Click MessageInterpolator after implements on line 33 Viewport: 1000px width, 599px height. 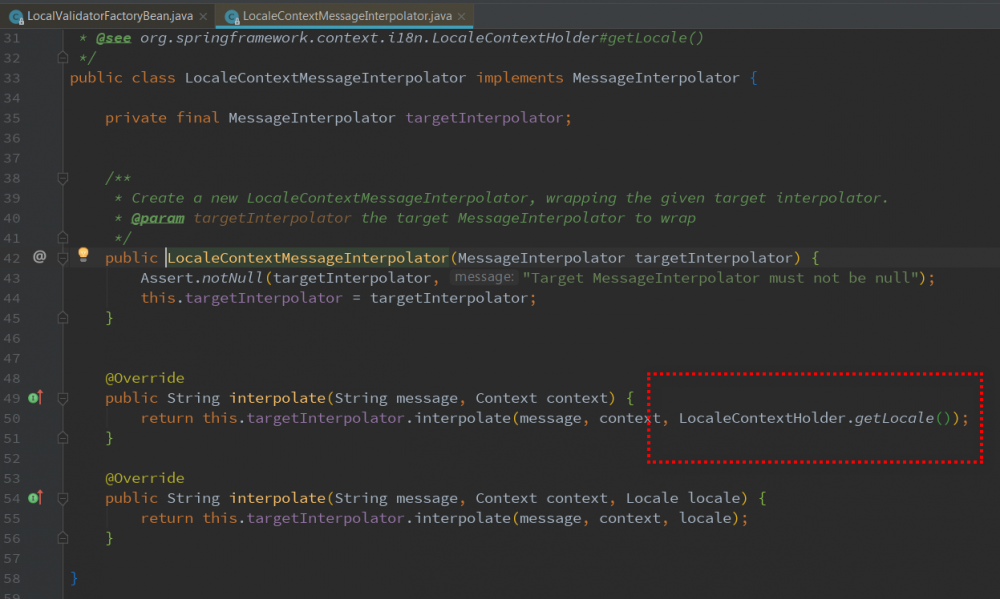click(656, 78)
